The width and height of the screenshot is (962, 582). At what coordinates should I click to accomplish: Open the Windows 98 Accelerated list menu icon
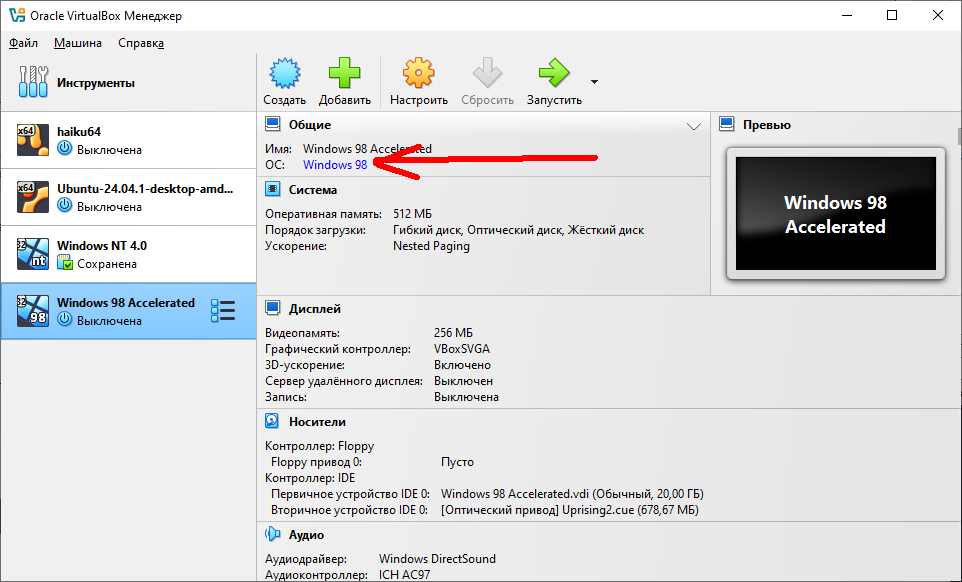coord(223,311)
